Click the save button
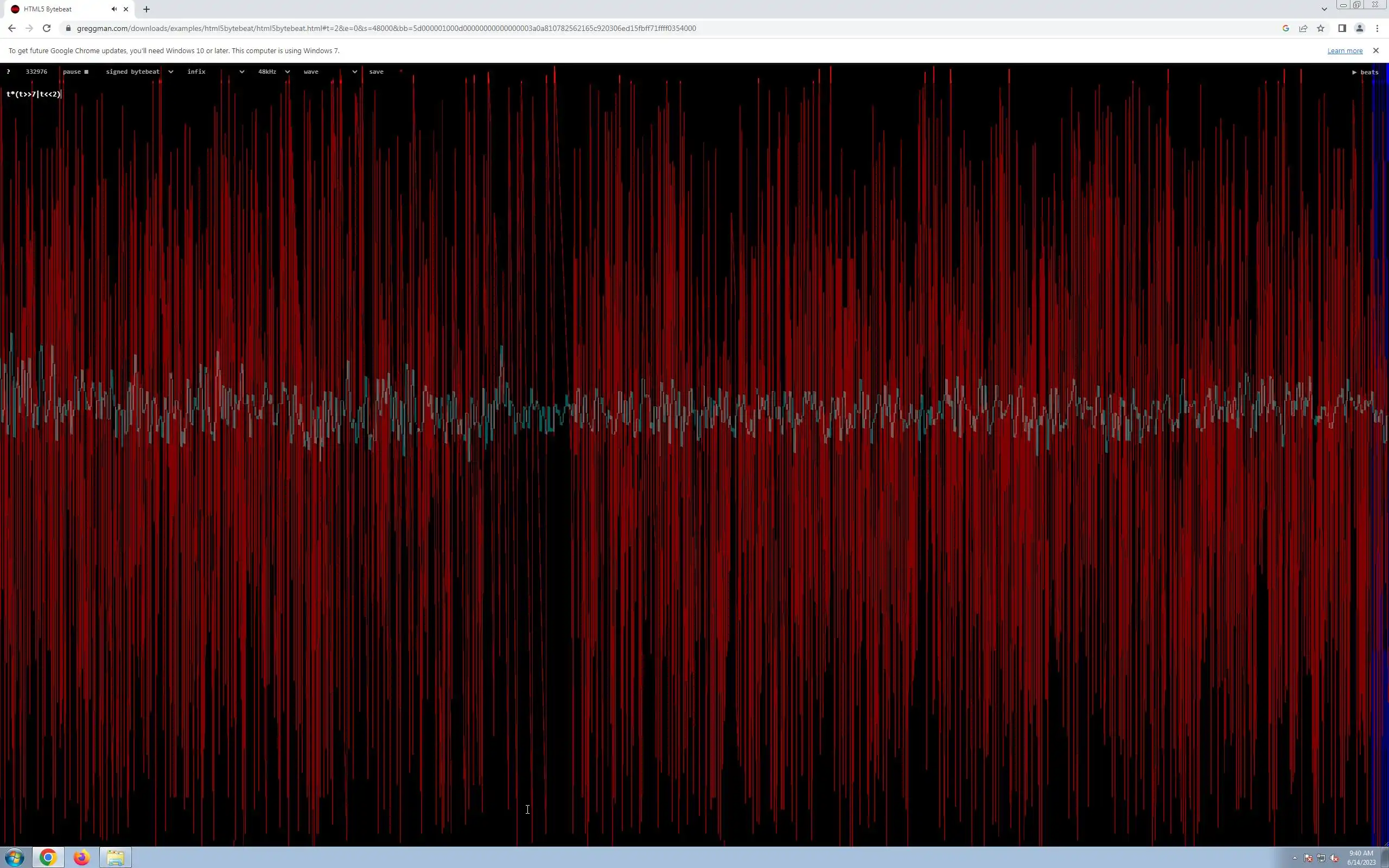 [376, 72]
